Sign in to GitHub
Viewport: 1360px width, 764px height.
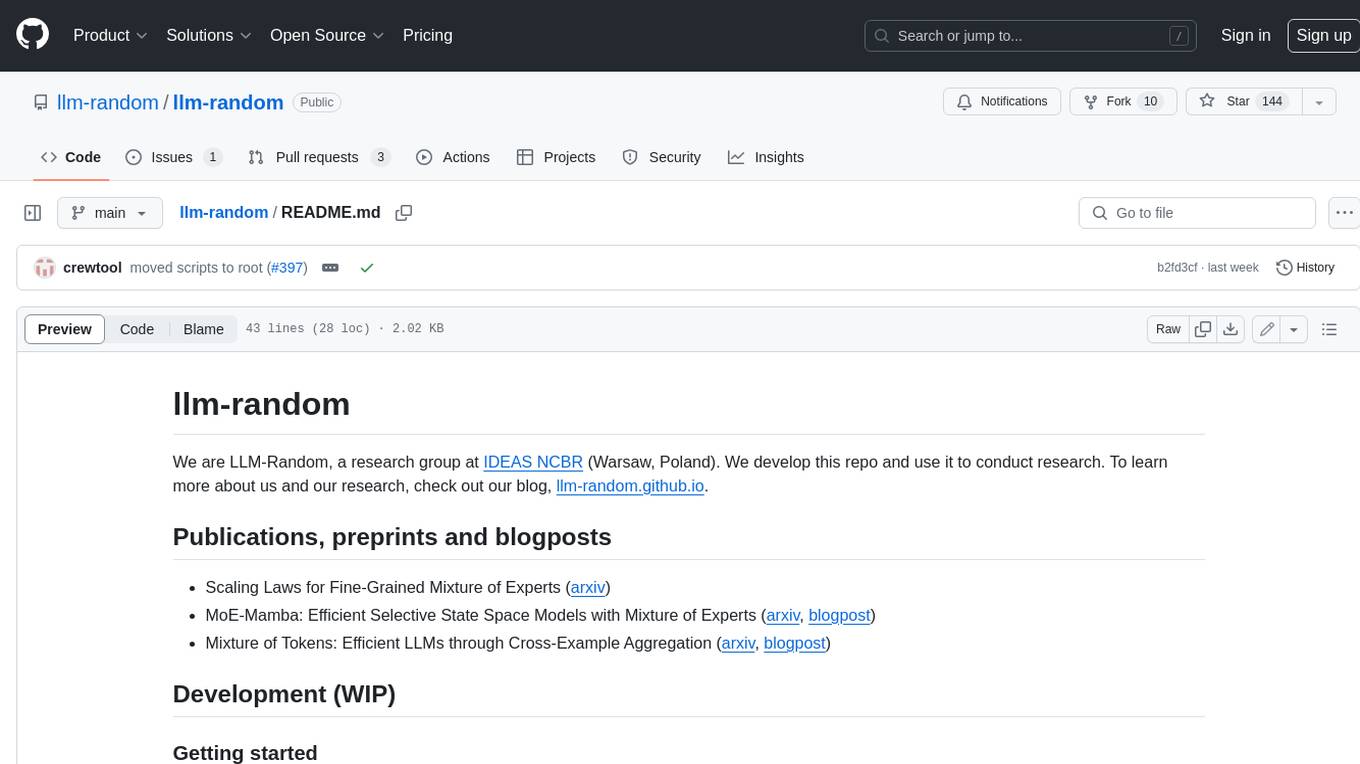click(x=1245, y=35)
